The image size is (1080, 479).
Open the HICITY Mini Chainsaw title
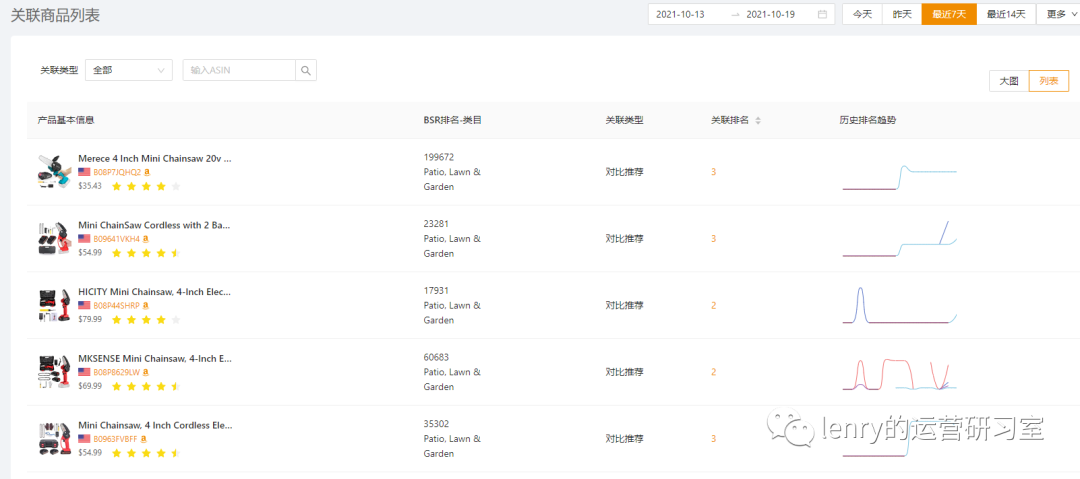[152, 292]
